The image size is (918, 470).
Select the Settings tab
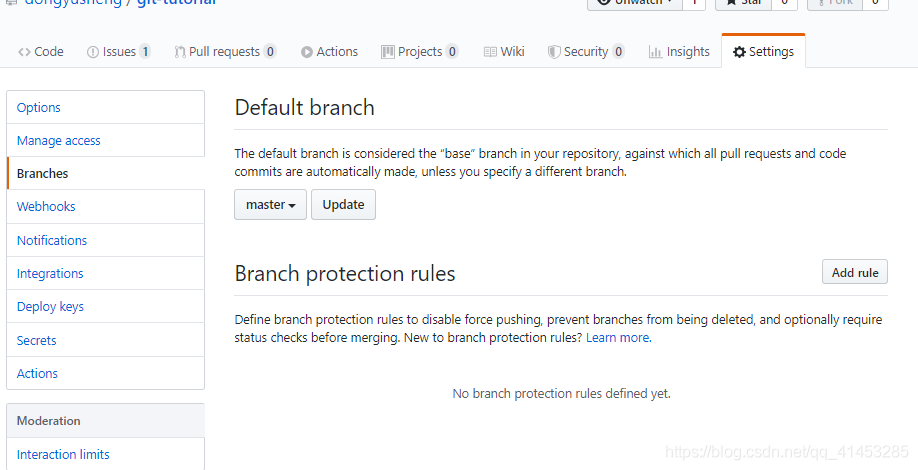tap(763, 52)
